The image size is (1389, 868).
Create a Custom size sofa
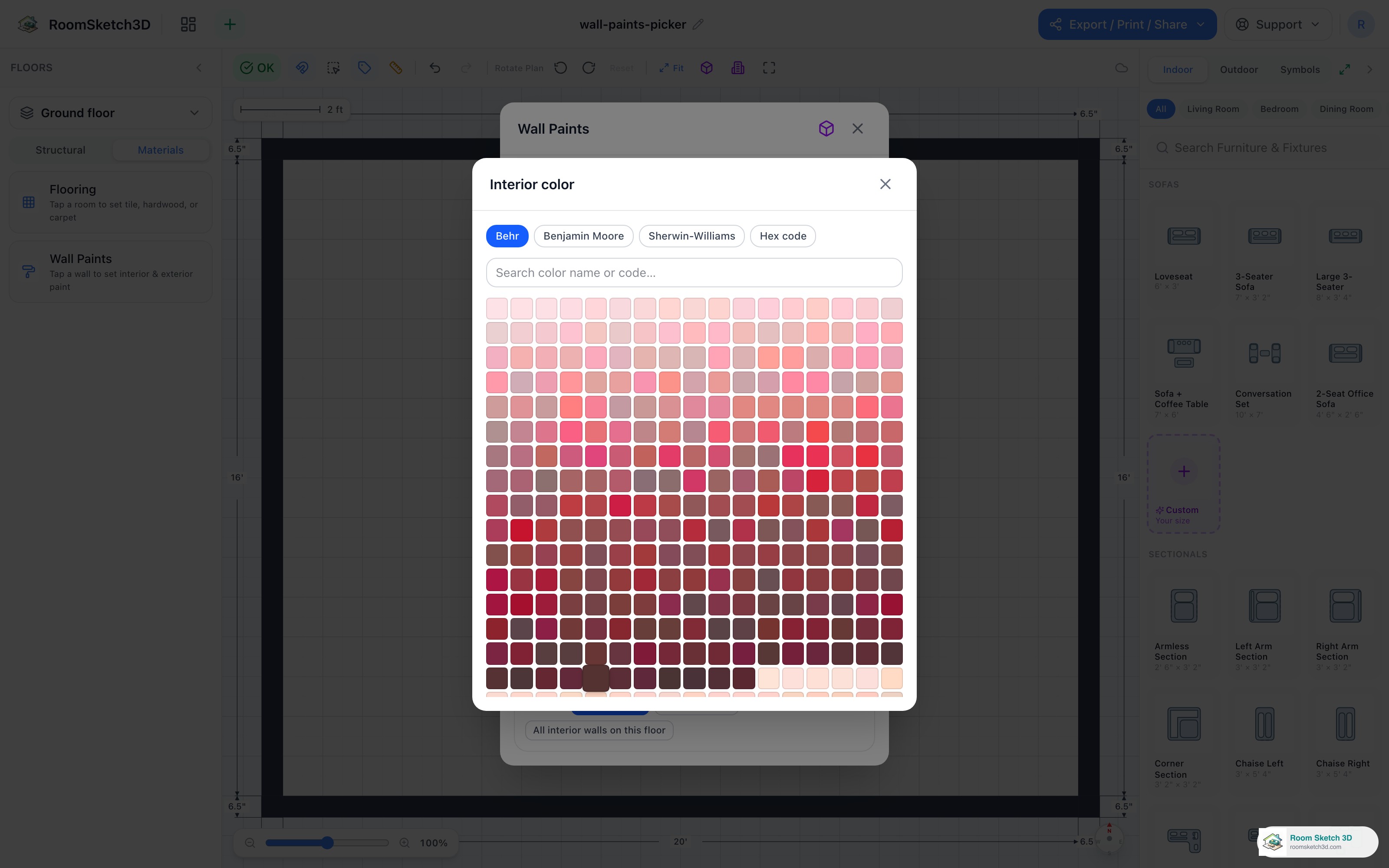point(1184,484)
